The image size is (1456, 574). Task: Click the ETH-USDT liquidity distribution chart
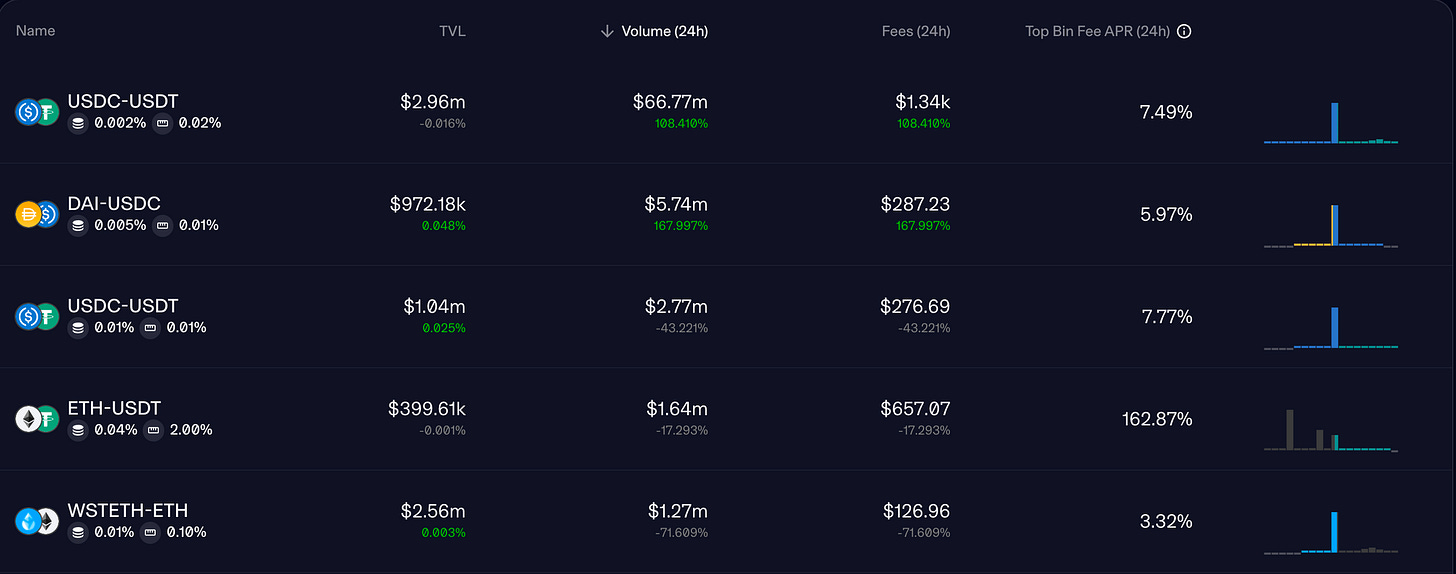coord(1330,430)
